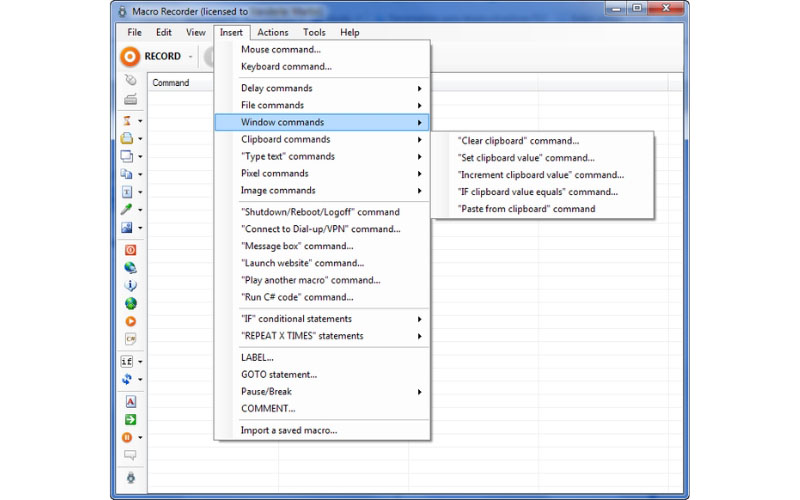Viewport: 800px width, 500px height.
Task: Expand the 'Image commands' submenu
Action: [322, 190]
